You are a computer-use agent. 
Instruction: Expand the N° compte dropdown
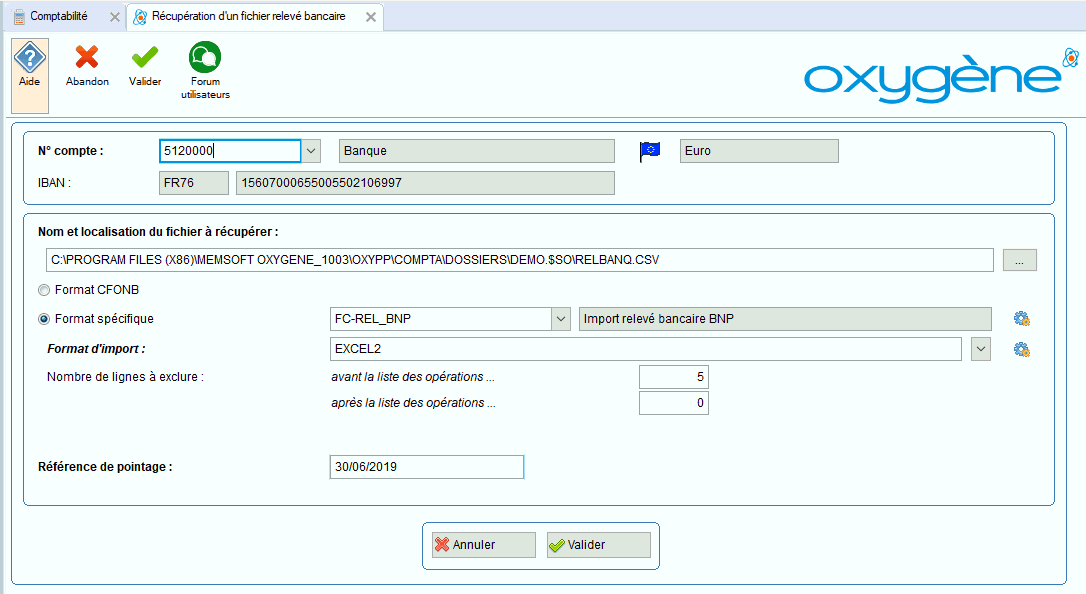point(311,151)
